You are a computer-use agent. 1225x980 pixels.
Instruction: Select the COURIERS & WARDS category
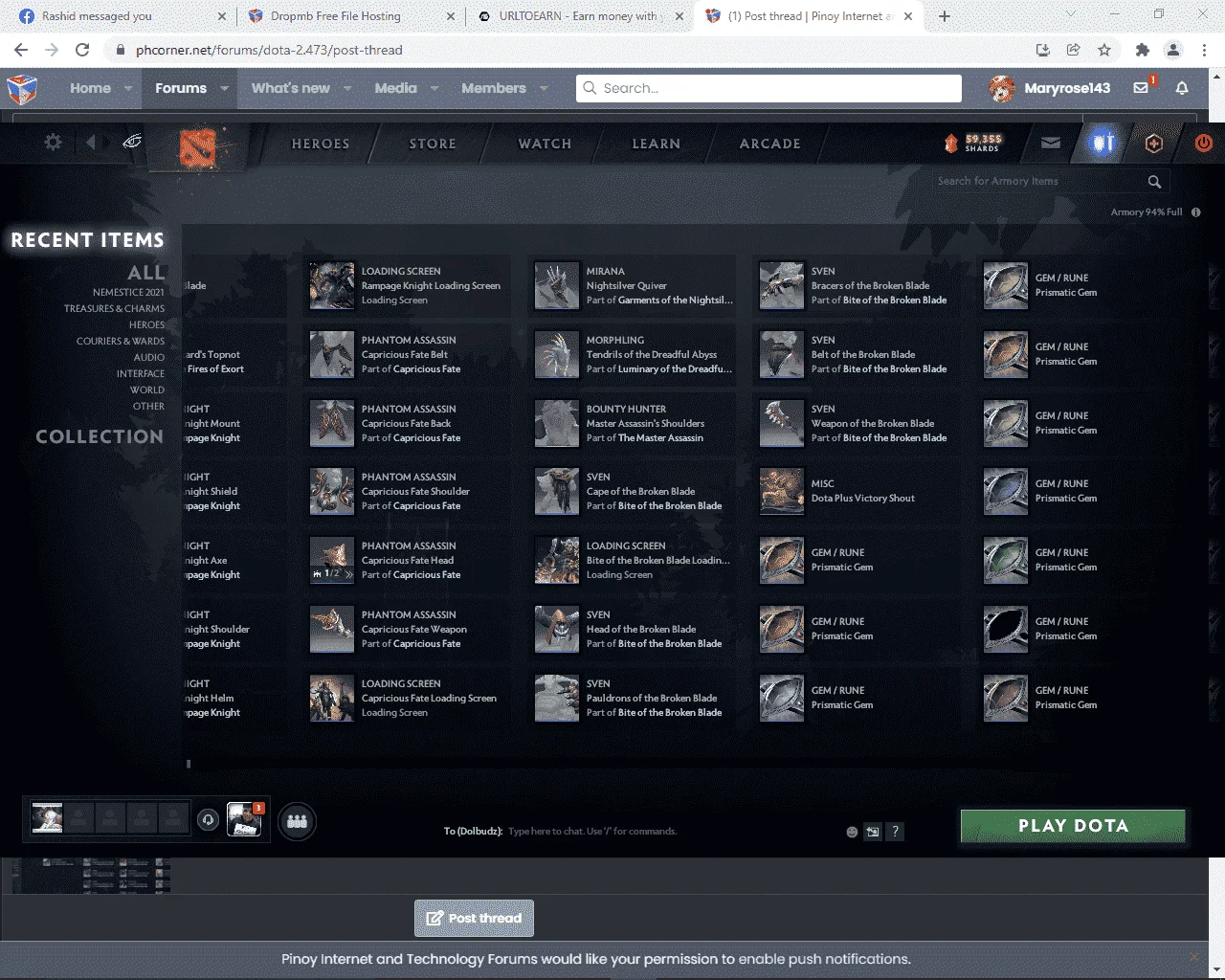(x=121, y=342)
